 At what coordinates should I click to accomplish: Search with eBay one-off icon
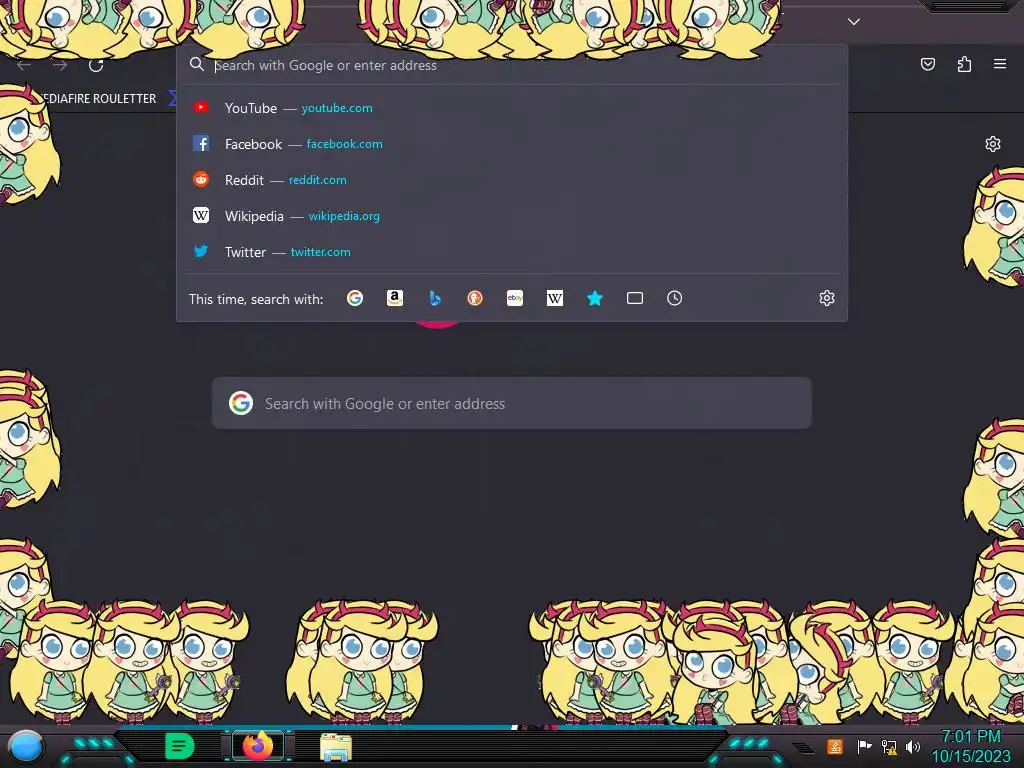coord(515,298)
